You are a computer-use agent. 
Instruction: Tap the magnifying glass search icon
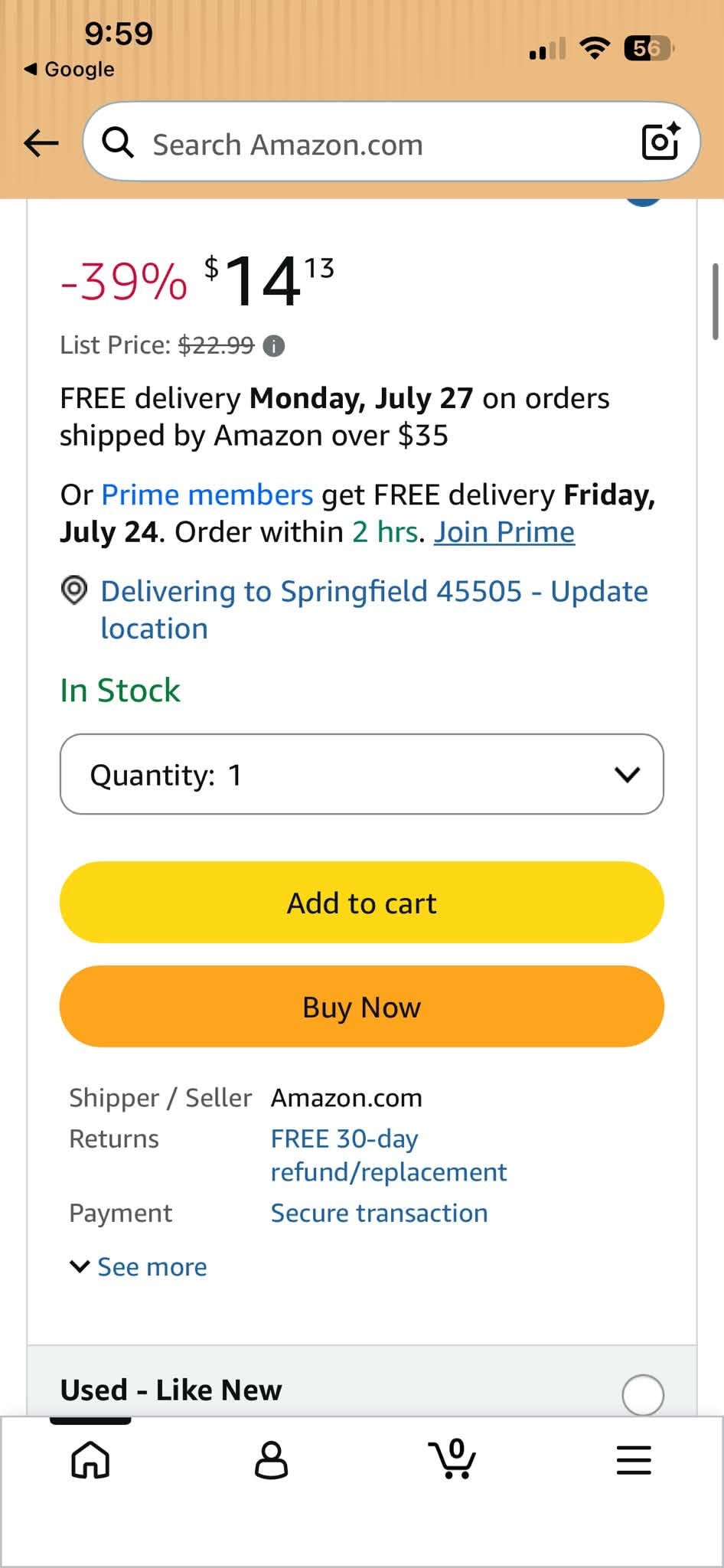119,142
